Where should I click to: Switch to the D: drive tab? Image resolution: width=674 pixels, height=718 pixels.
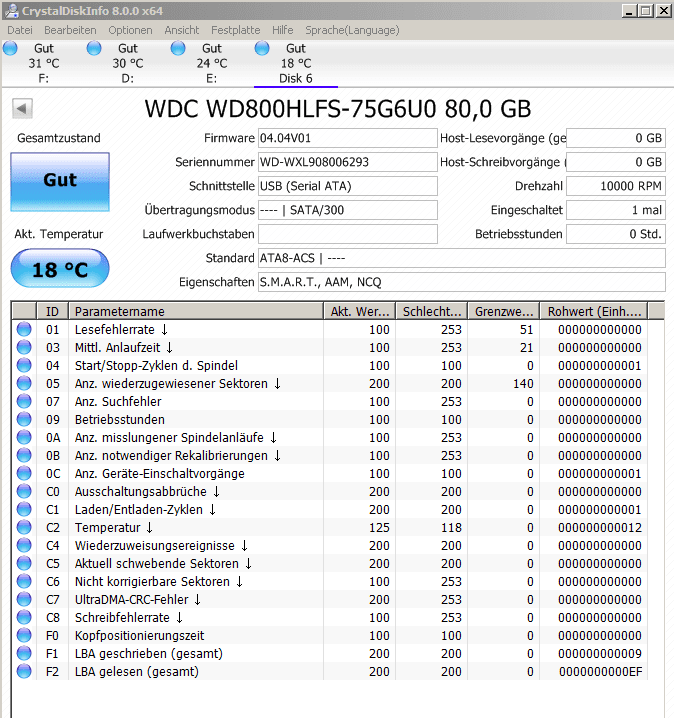tap(127, 63)
